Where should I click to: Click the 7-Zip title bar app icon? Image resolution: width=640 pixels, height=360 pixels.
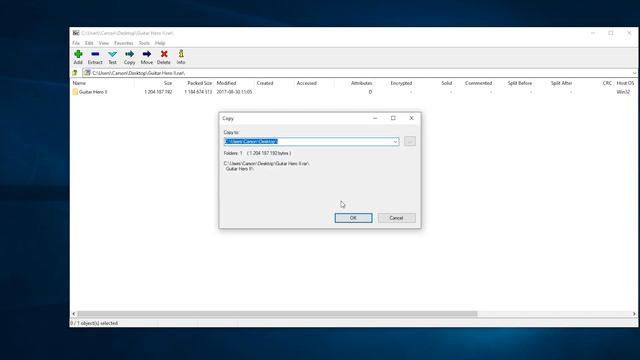point(76,33)
